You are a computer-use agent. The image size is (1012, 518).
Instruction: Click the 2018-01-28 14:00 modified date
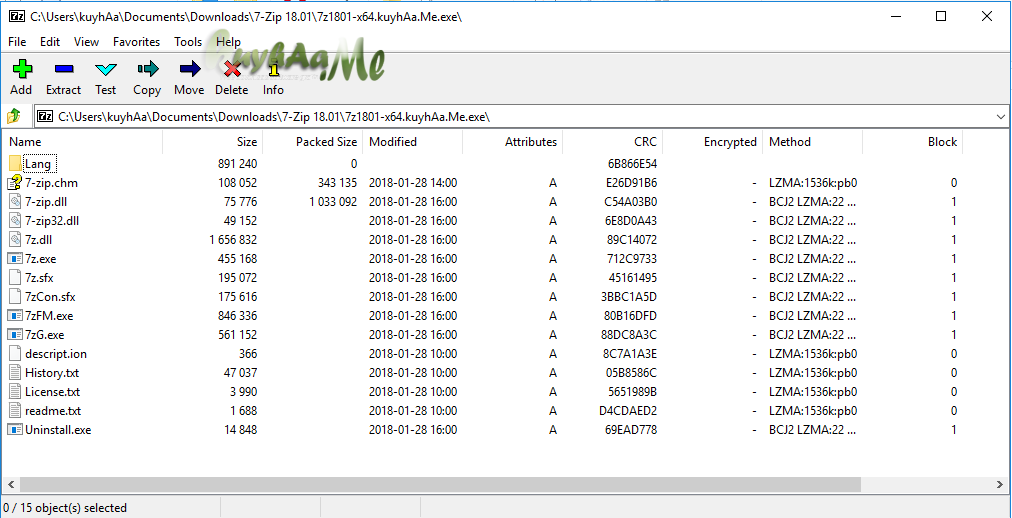tap(413, 183)
